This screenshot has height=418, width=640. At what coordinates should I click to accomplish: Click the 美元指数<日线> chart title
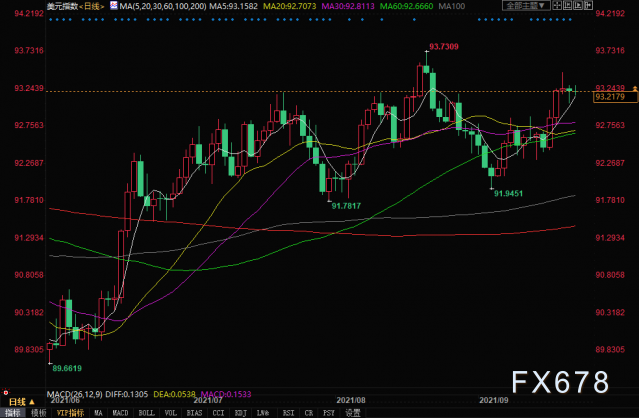75,6
